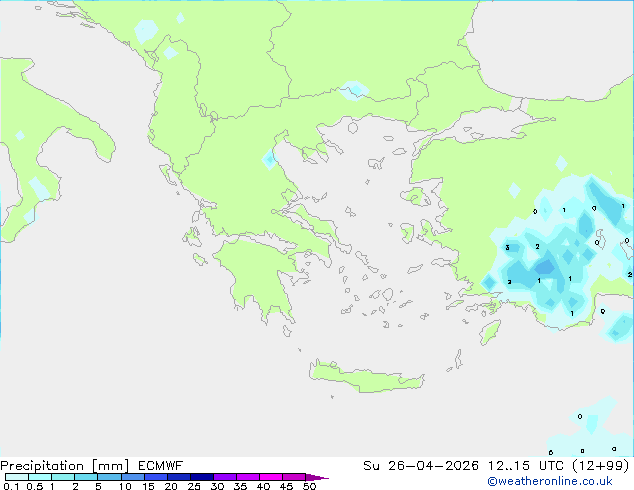Click the '3' precipitation value on the map
Viewport: 634px width, 490px height.
(507, 247)
